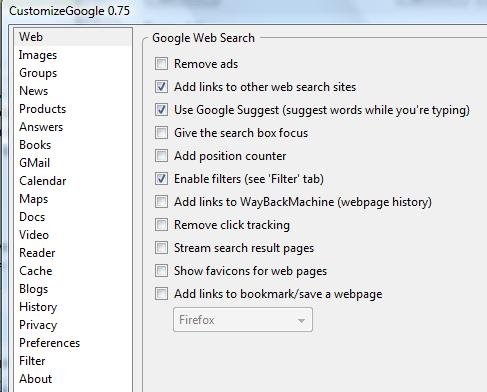This screenshot has width=487, height=392.
Task: Select Products in the sidebar list
Action: point(73,109)
